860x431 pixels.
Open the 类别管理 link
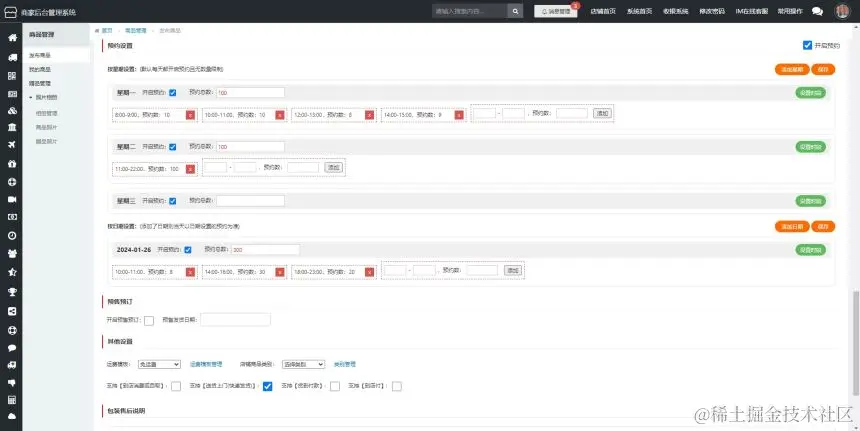pyautogui.click(x=345, y=364)
